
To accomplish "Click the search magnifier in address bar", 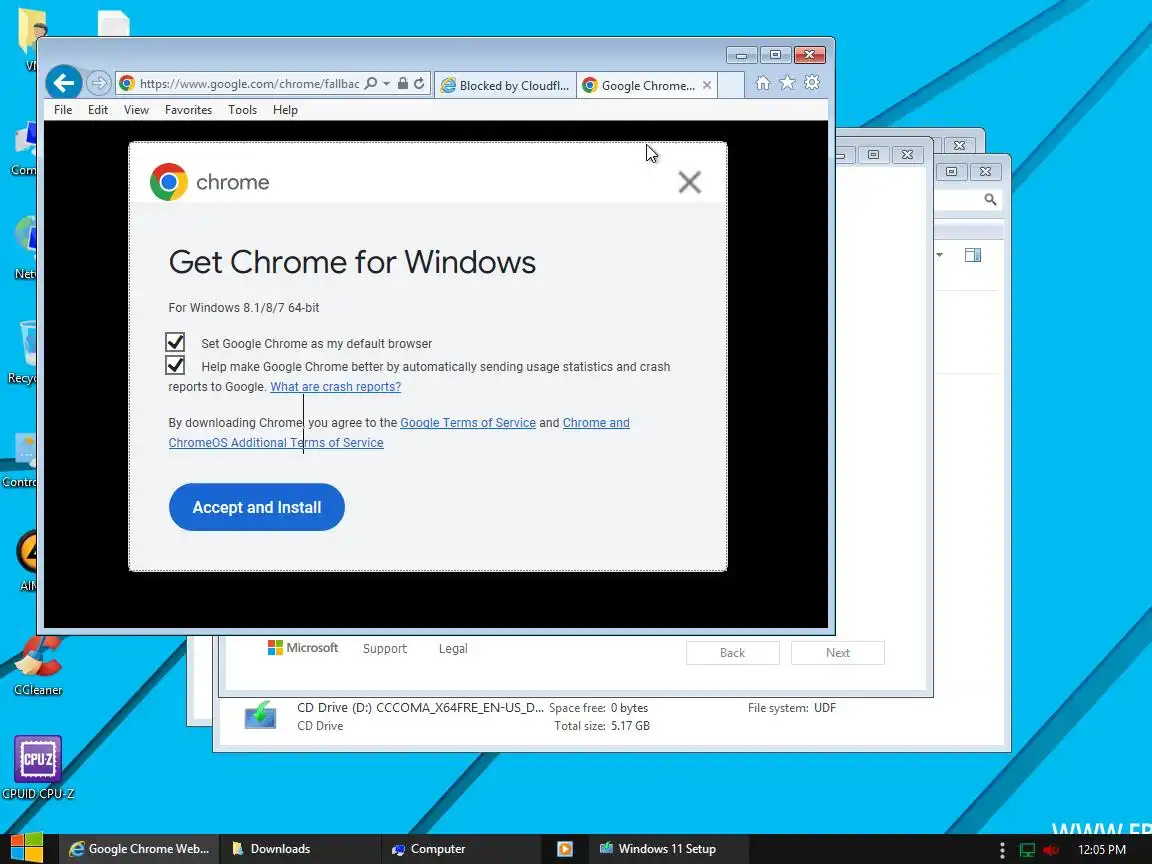I will coord(371,83).
